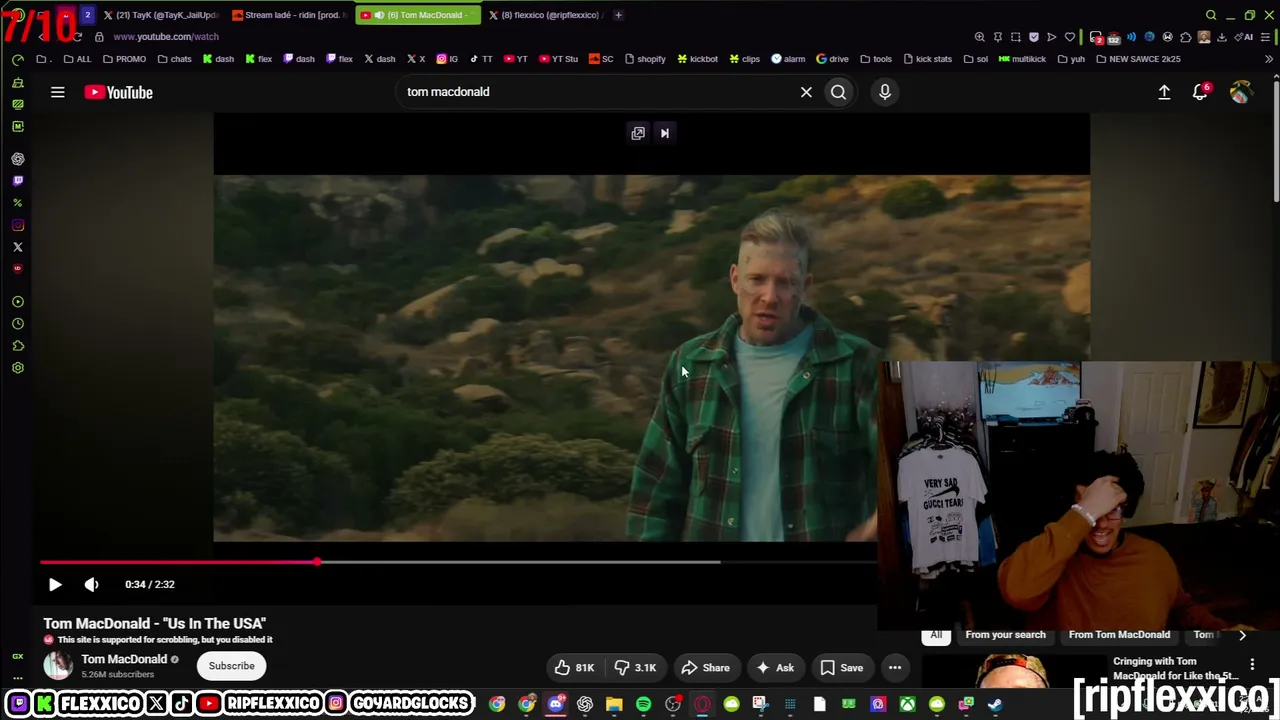
Task: Expand the ALL bookmarks folder
Action: (77, 59)
